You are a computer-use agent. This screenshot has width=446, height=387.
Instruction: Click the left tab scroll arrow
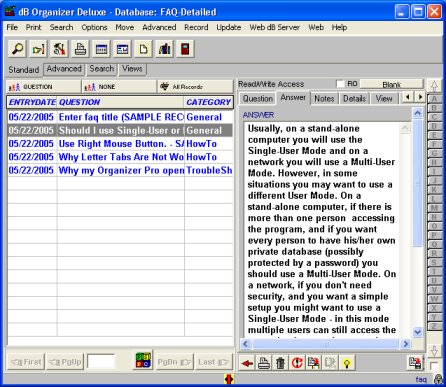click(x=407, y=97)
